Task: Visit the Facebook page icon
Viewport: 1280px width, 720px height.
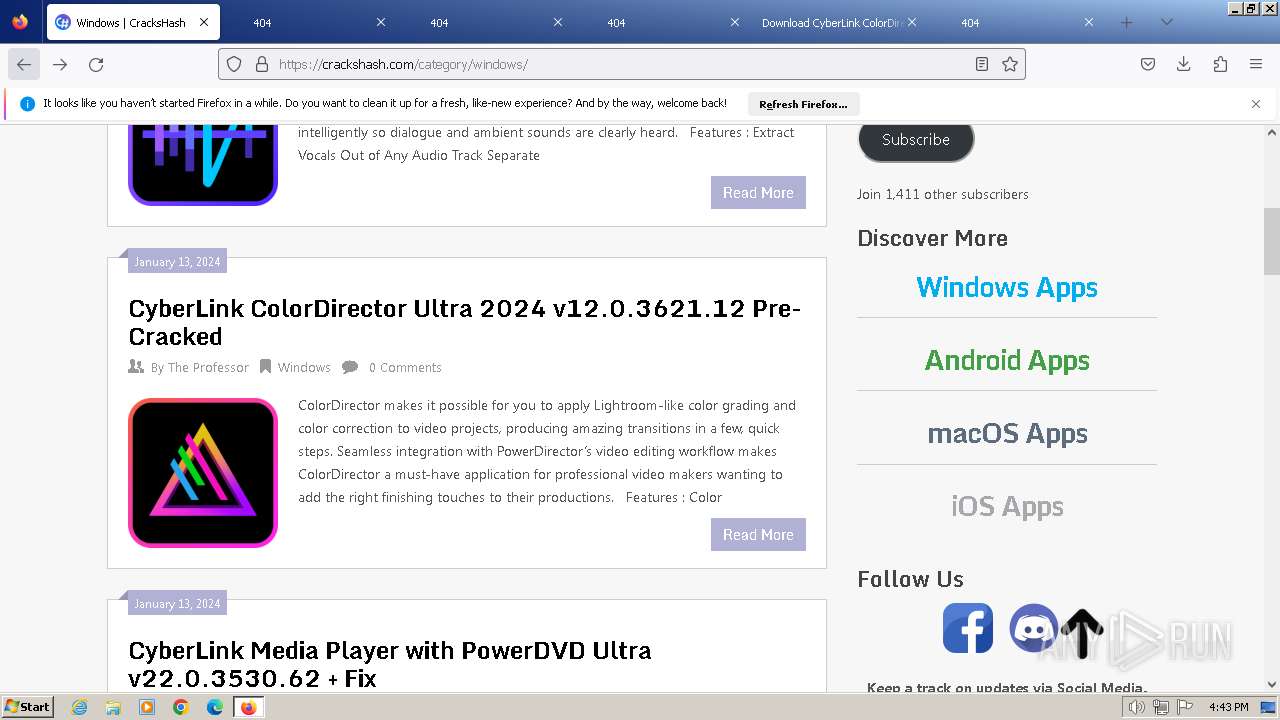Action: [968, 628]
